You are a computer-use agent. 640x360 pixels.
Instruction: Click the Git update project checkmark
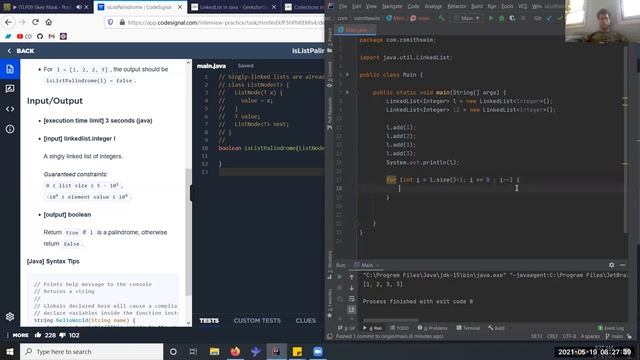[549, 18]
